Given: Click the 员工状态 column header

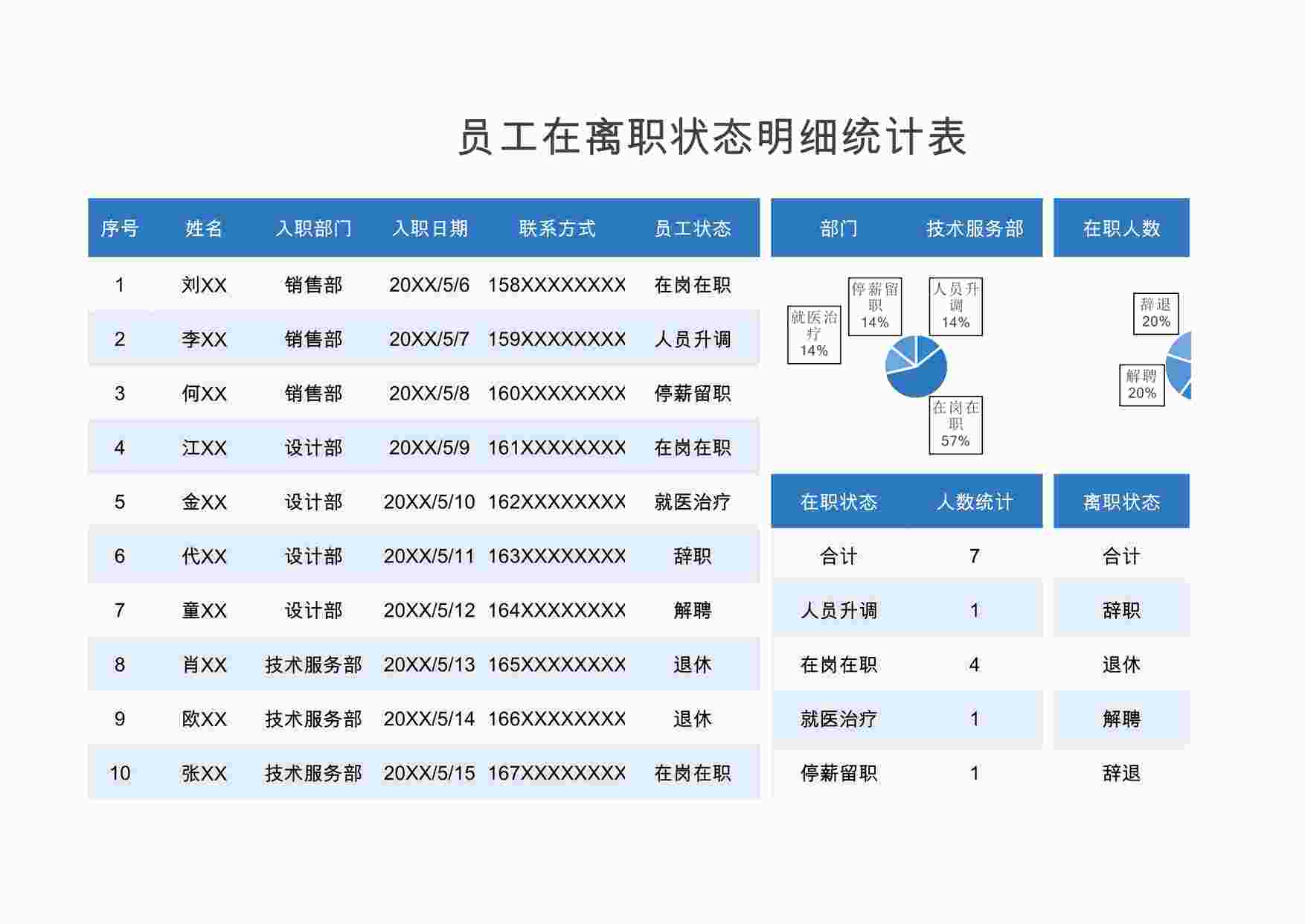Looking at the screenshot, I should coord(693,228).
